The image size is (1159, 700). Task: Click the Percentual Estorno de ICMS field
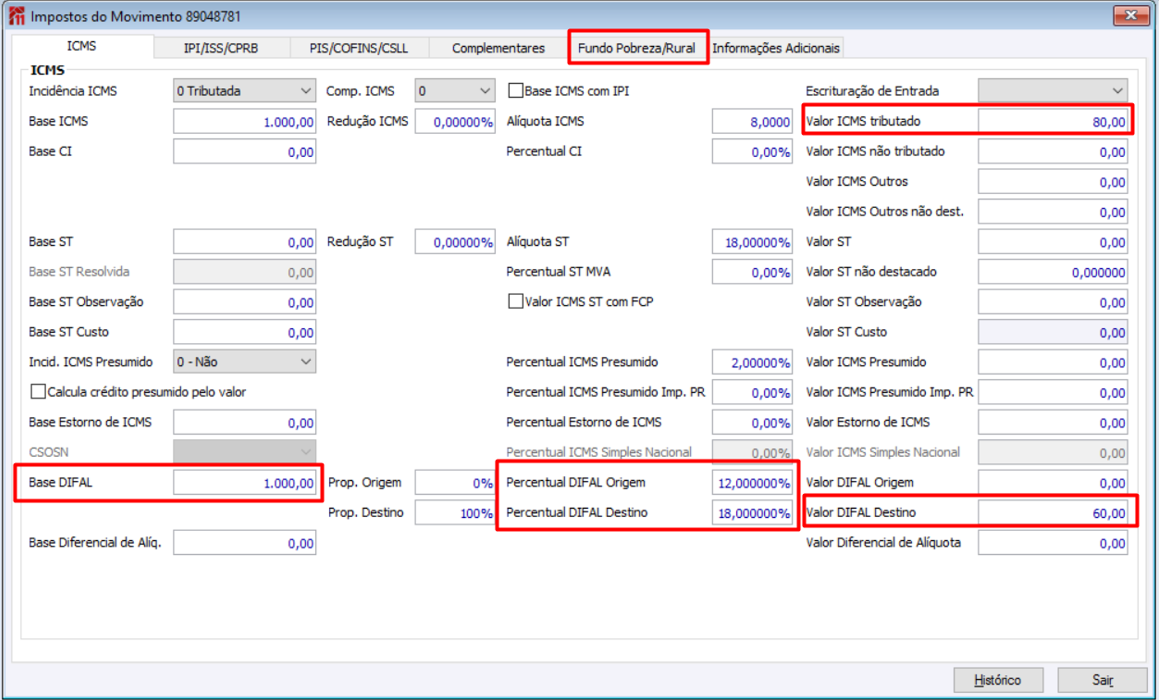[x=752, y=423]
